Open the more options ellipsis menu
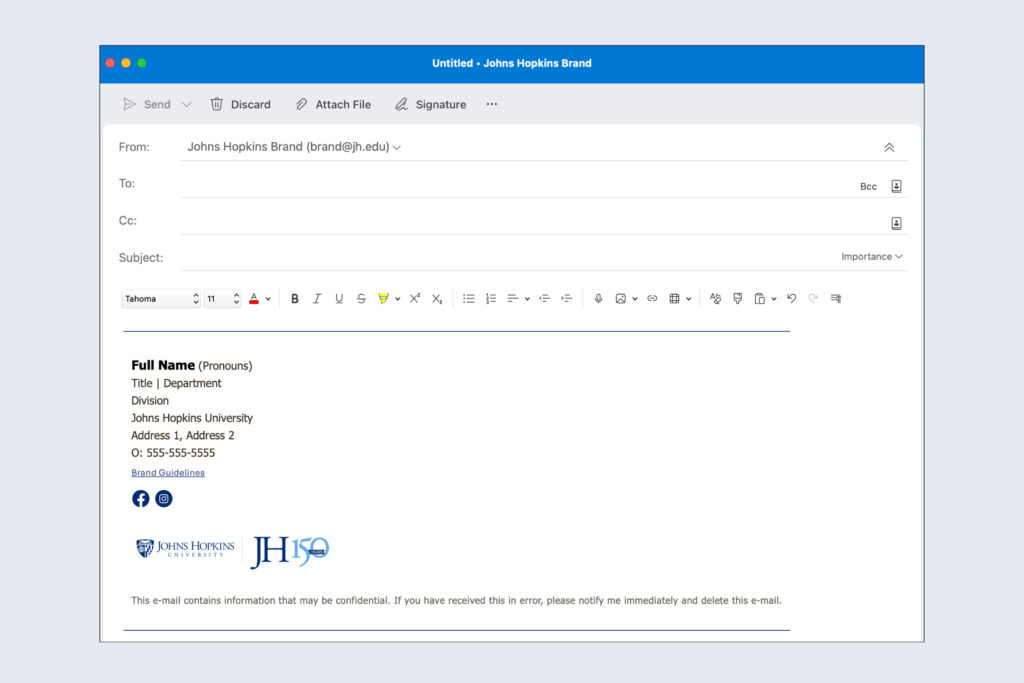Screen dimensions: 1024x683 click(492, 104)
